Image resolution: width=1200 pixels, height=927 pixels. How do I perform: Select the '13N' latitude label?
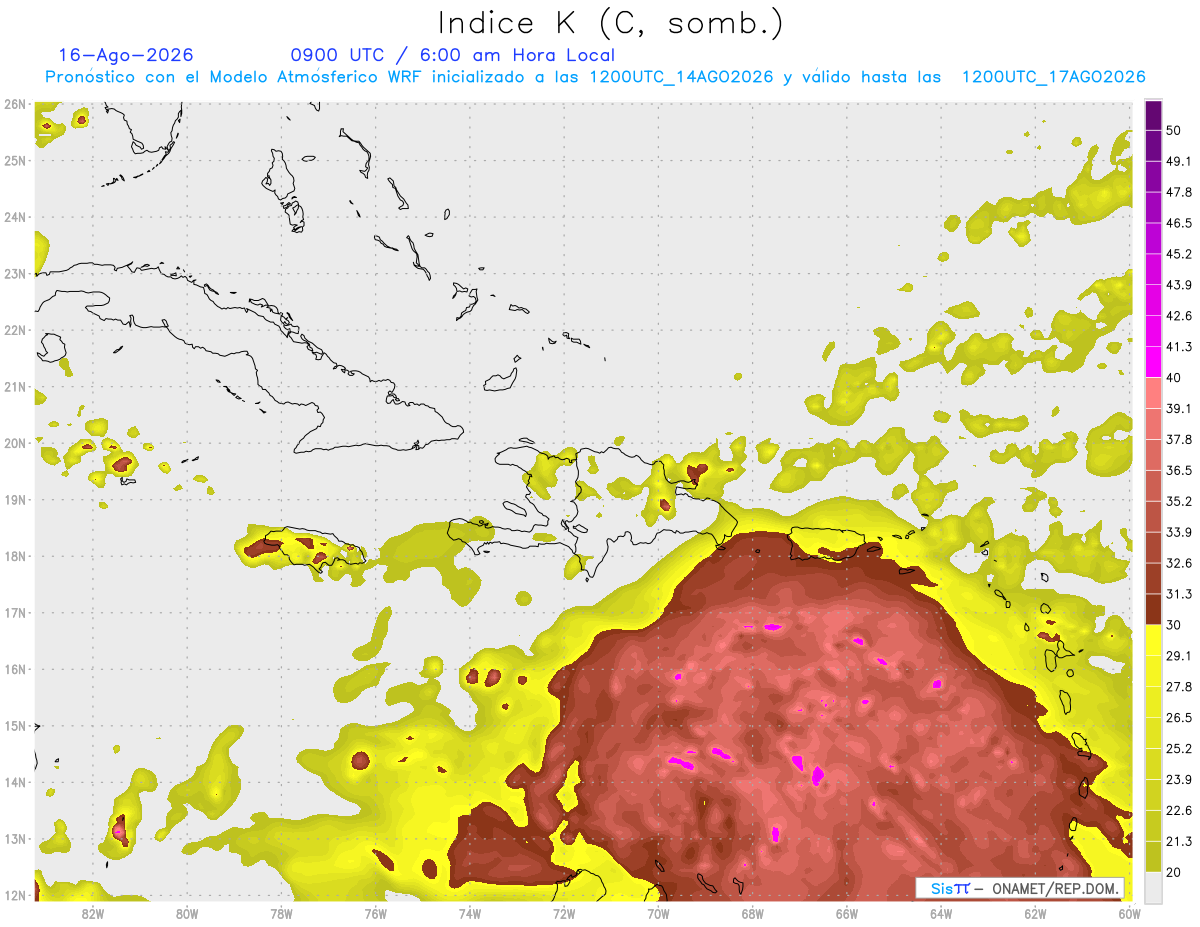[x=15, y=838]
